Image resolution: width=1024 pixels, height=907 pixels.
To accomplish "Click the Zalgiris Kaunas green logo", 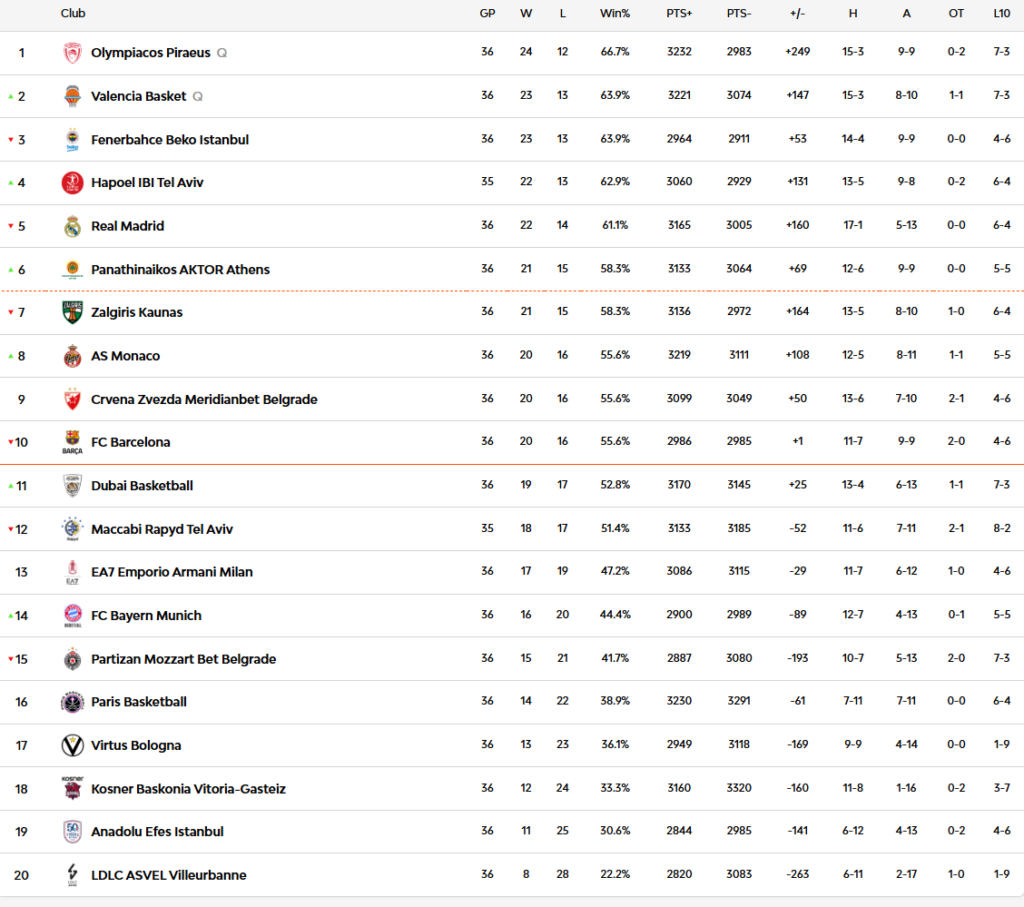I will click(x=72, y=312).
